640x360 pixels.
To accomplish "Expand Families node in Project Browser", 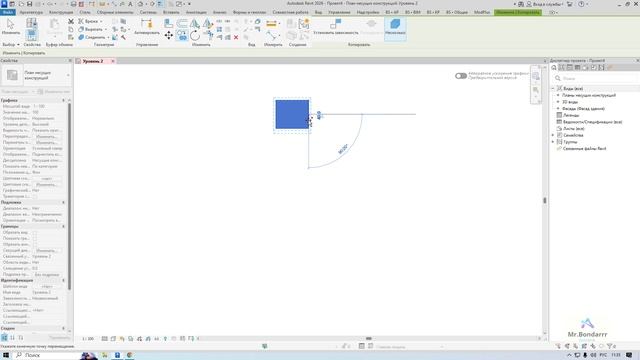I will tap(553, 135).
